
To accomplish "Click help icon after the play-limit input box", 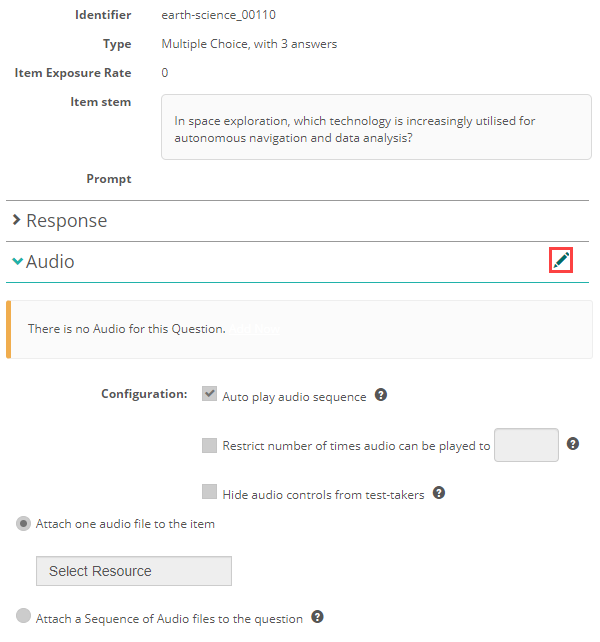I will [573, 444].
